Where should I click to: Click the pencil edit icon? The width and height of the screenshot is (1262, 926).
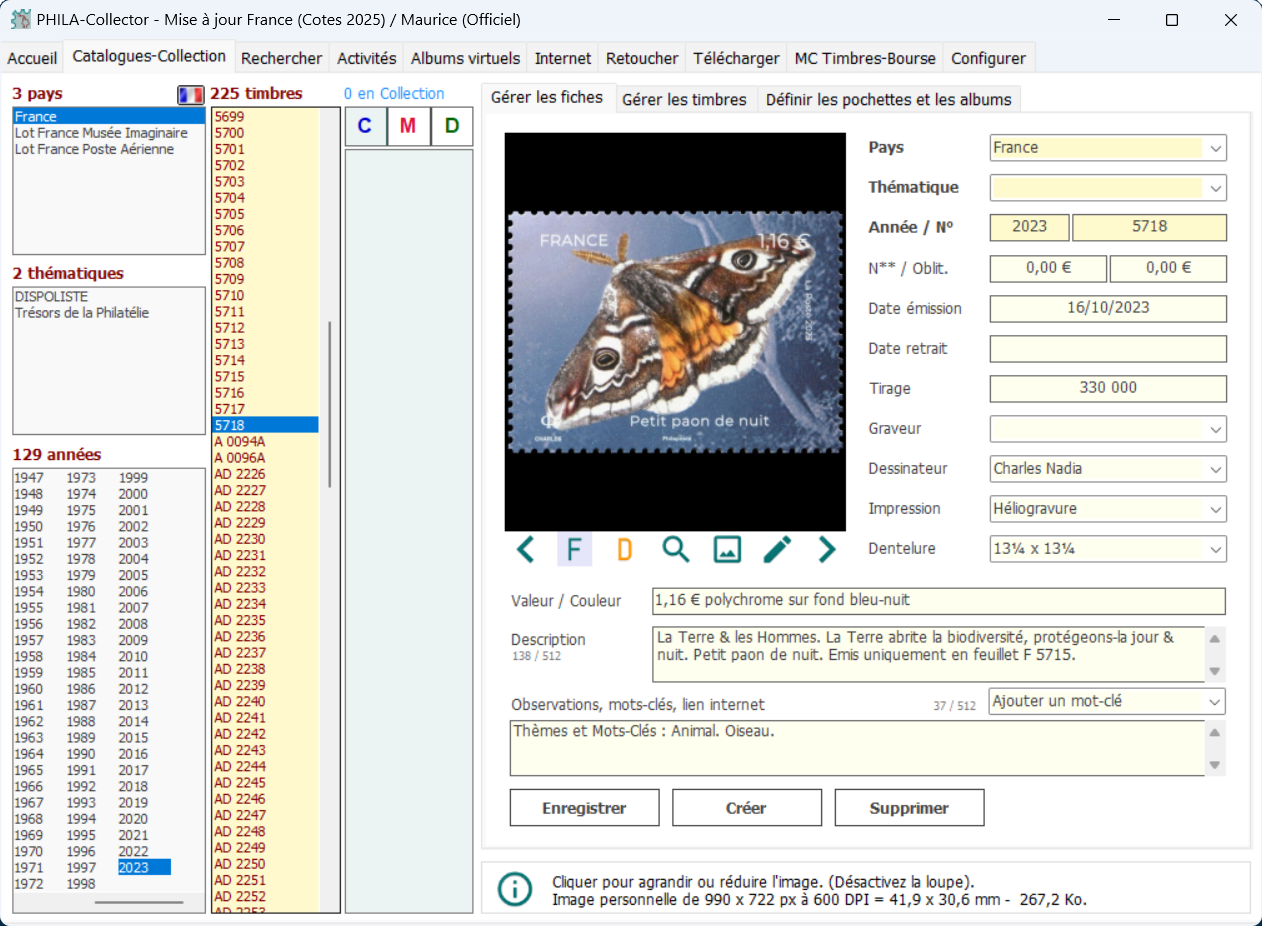(x=777, y=549)
